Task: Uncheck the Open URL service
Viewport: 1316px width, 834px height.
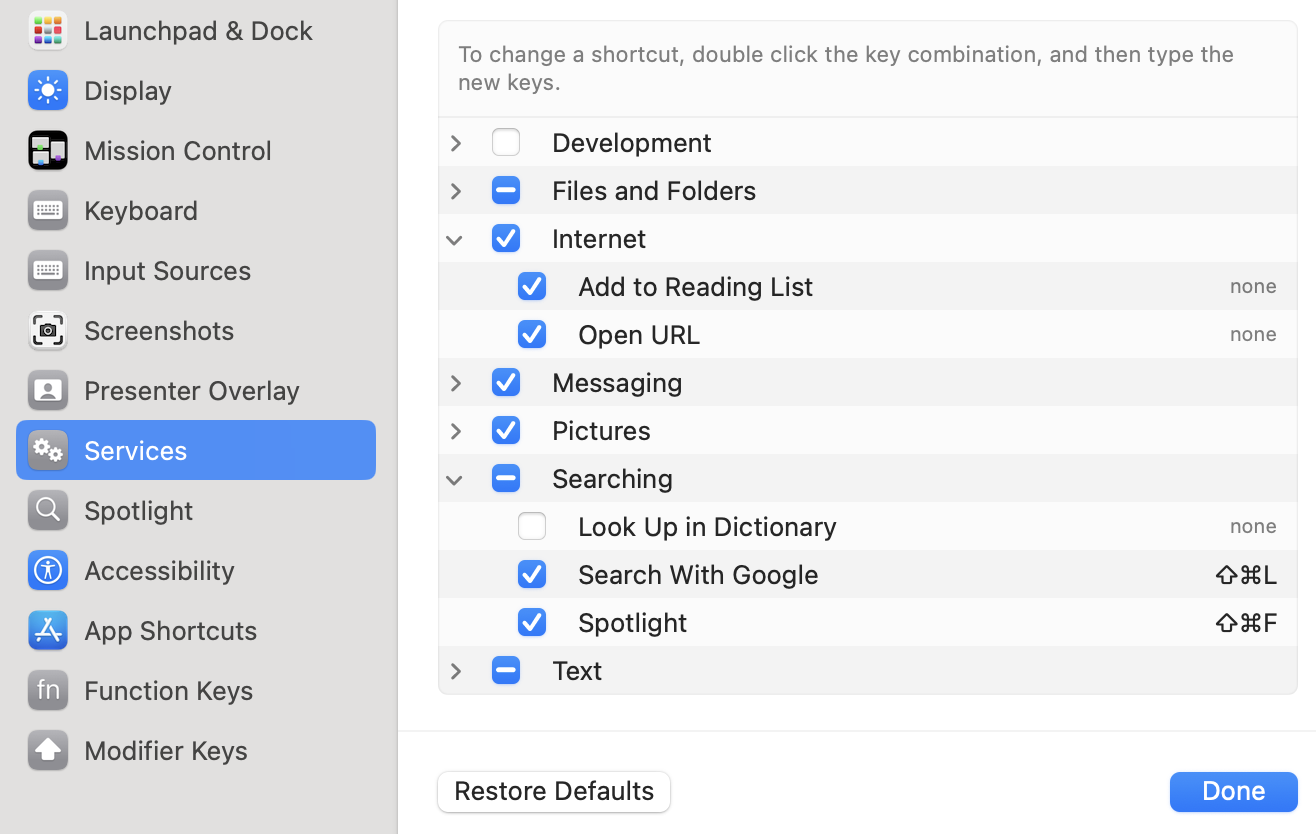Action: pyautogui.click(x=532, y=334)
